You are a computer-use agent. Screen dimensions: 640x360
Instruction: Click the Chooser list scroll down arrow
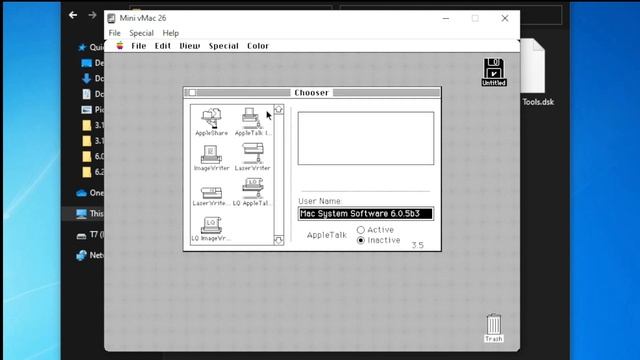pyautogui.click(x=278, y=240)
